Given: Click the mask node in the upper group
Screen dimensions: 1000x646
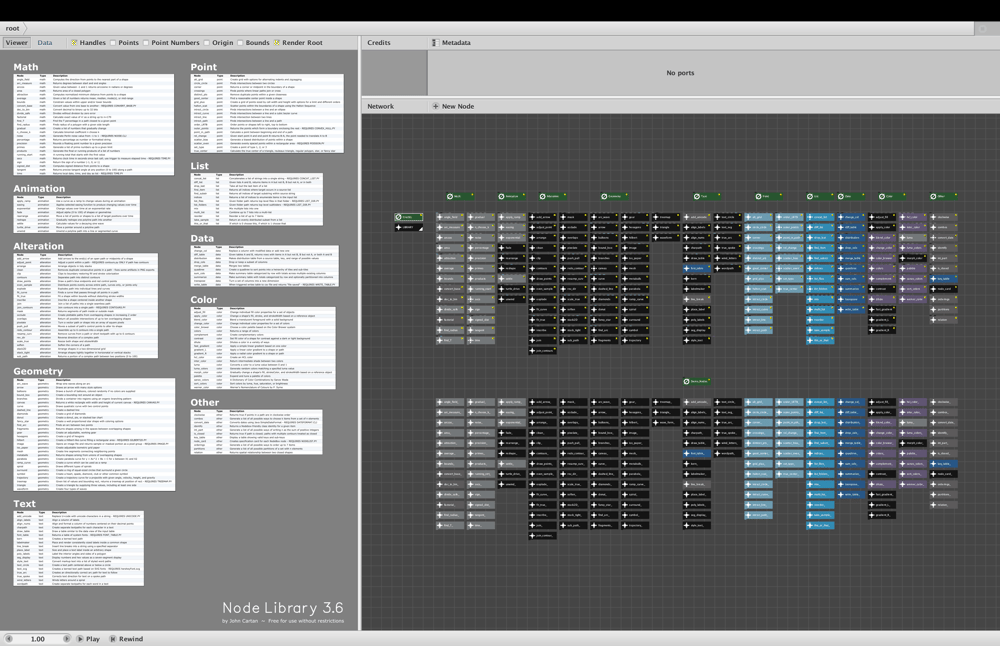Looking at the screenshot, I should 573,217.
